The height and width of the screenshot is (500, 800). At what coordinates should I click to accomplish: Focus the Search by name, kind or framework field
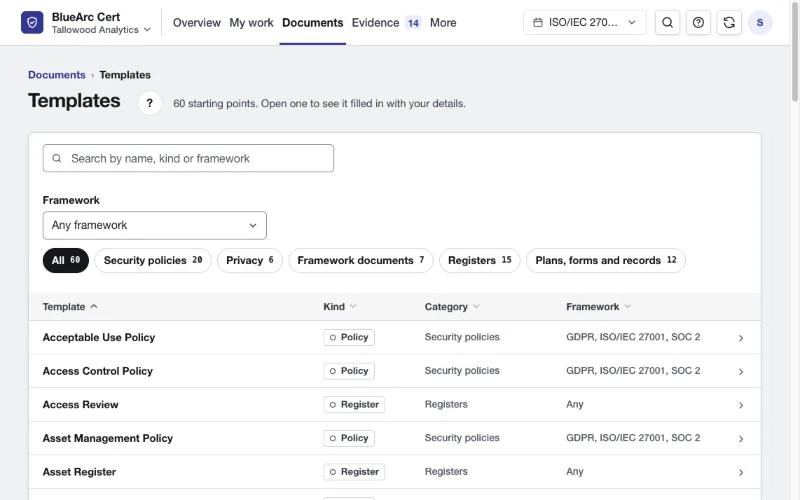coord(188,158)
